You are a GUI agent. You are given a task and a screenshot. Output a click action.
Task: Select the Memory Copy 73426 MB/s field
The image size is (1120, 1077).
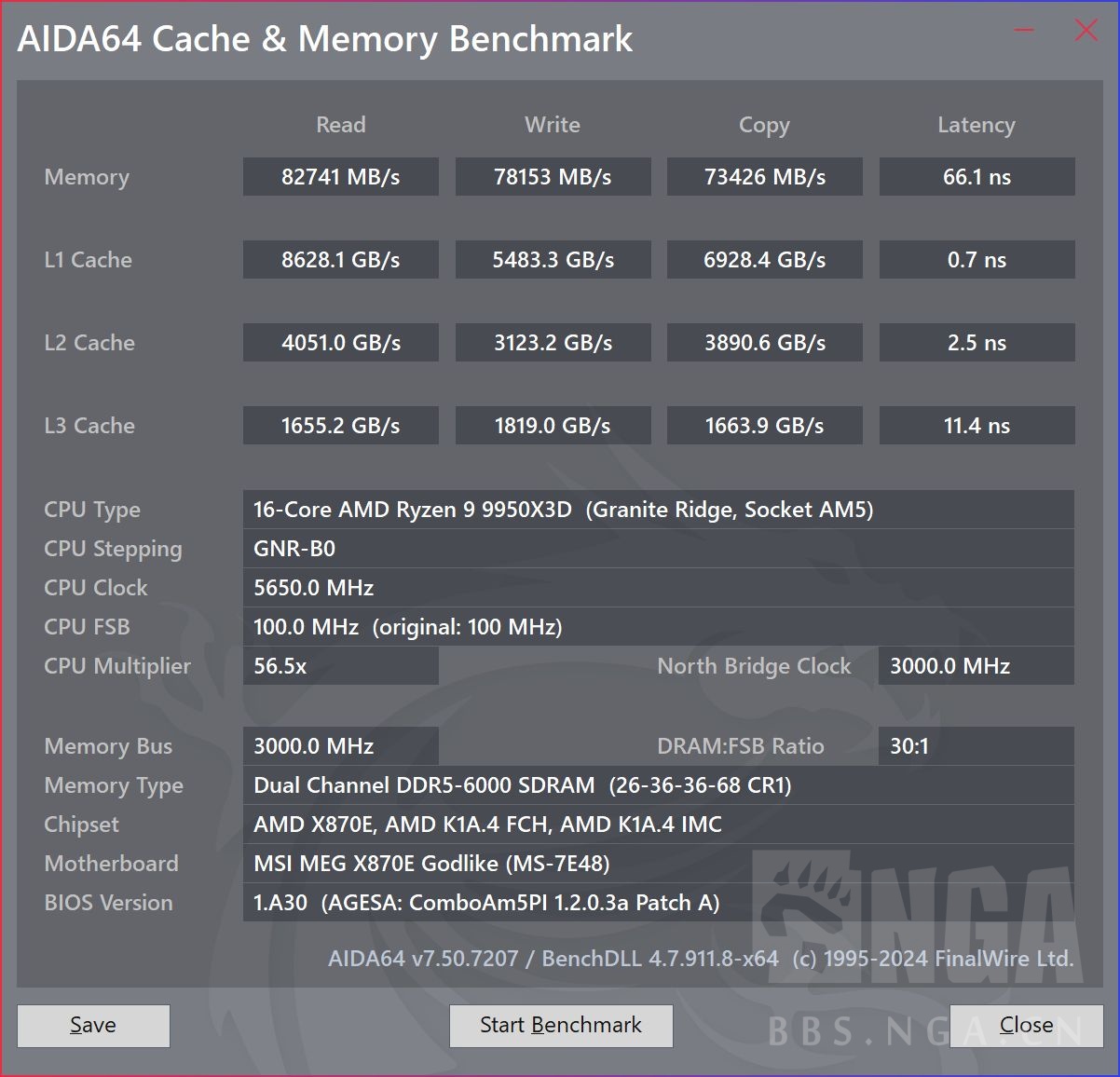coord(764,177)
